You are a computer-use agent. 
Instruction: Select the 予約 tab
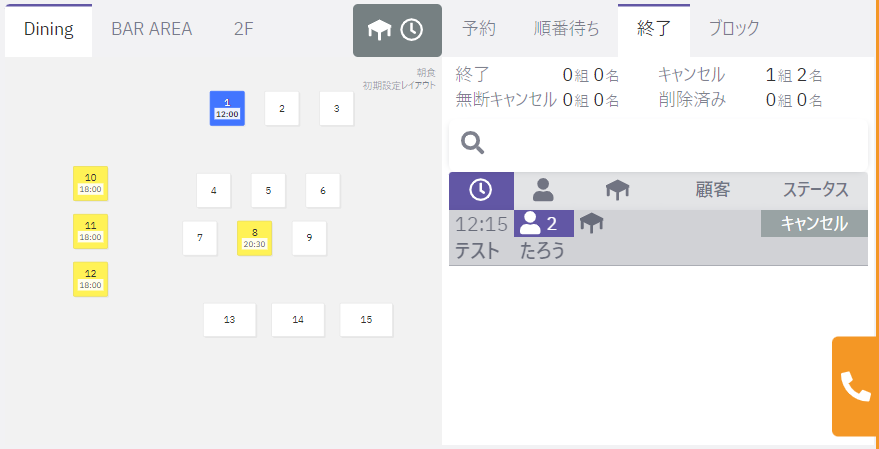click(479, 29)
